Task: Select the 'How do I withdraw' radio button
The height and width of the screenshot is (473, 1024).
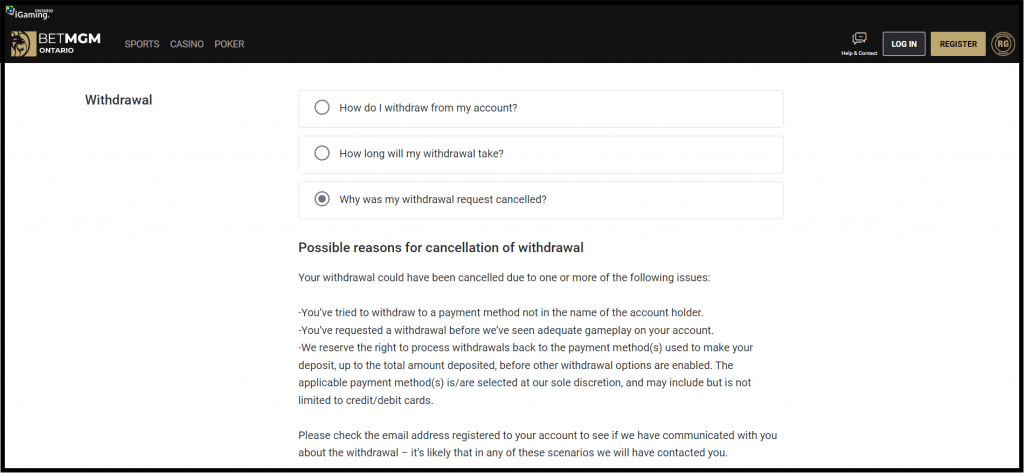Action: [x=322, y=107]
